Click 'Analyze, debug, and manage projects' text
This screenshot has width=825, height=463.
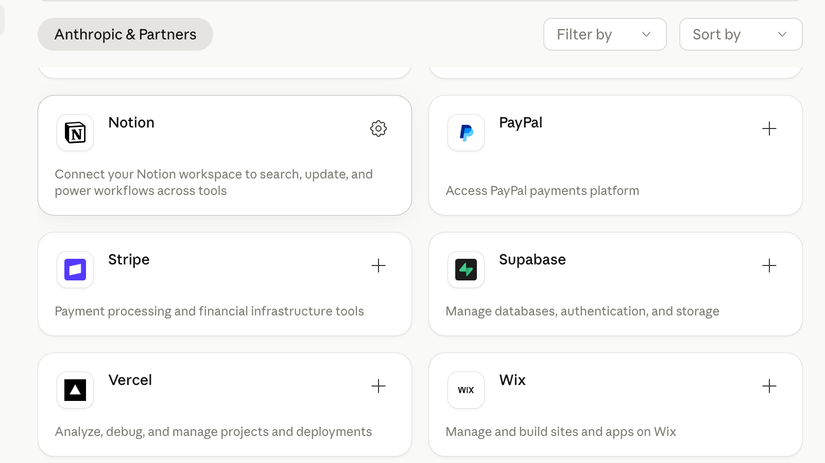pos(213,431)
